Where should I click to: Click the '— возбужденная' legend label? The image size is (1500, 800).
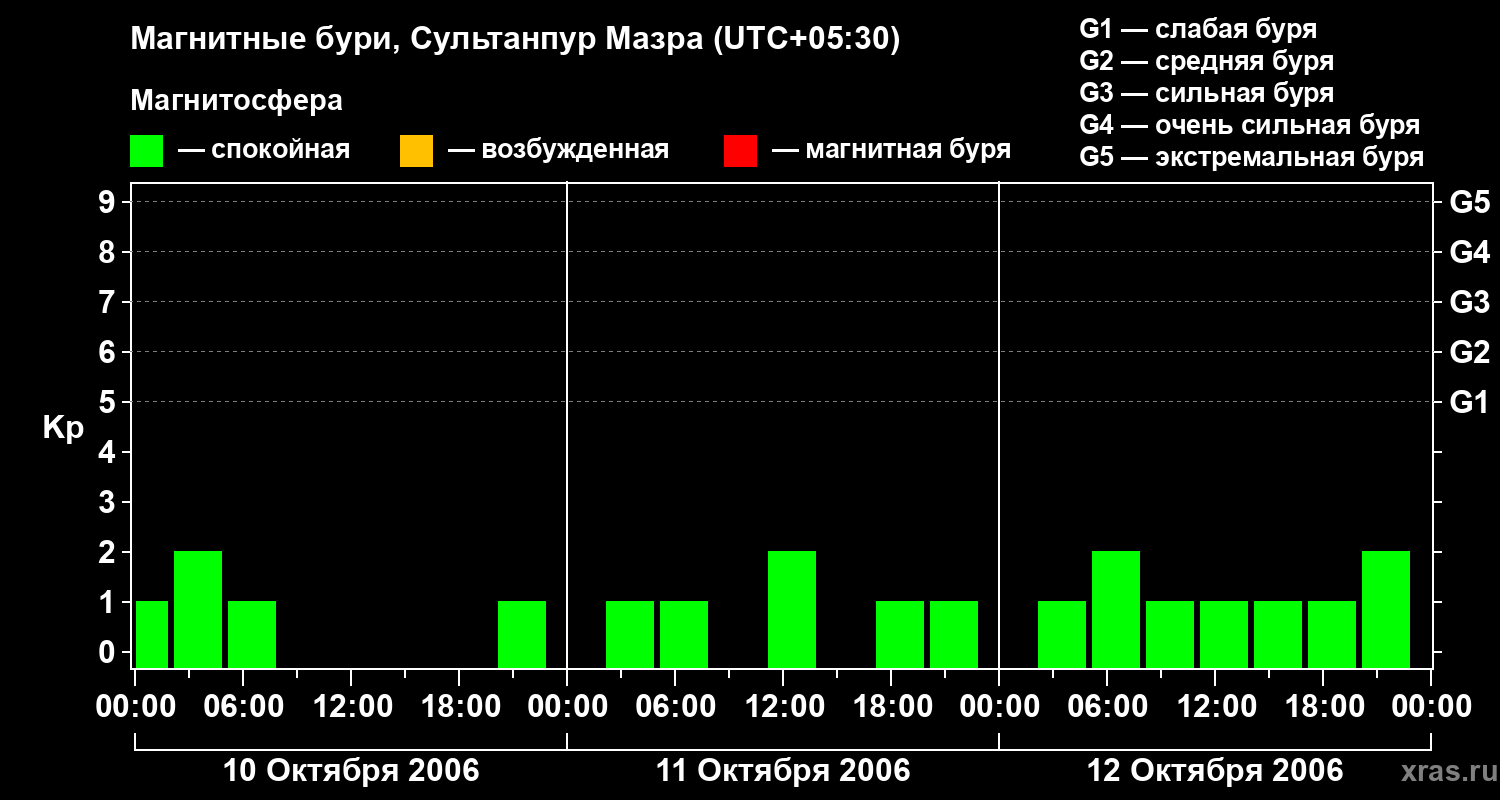click(x=558, y=150)
